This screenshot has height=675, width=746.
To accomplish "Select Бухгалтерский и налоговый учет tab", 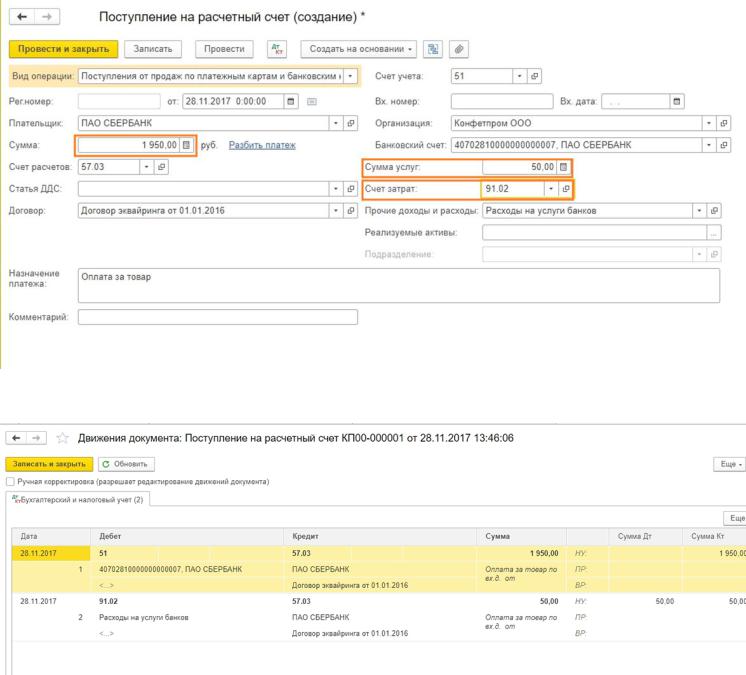I will click(x=78, y=500).
